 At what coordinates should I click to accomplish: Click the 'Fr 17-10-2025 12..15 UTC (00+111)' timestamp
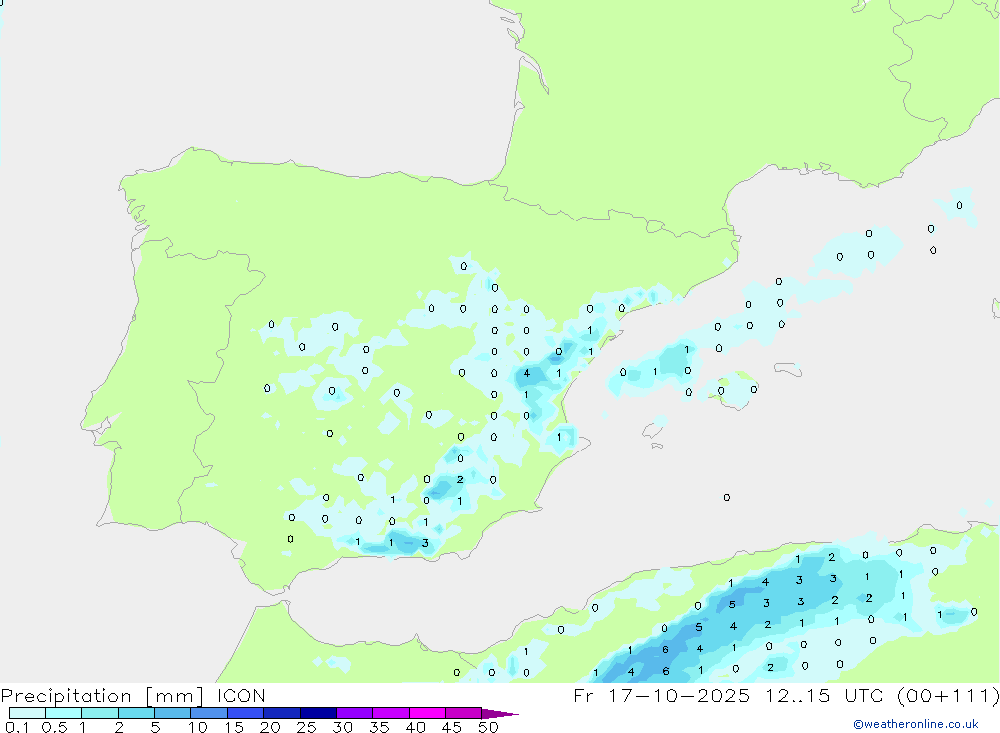(x=786, y=695)
